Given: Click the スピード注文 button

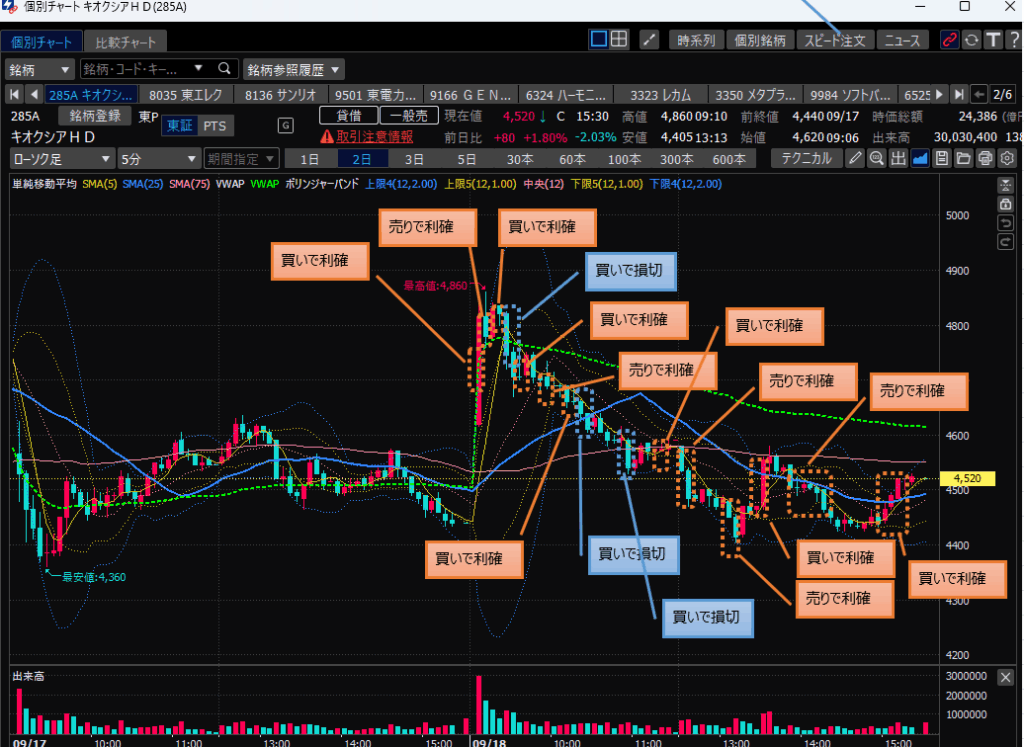Looking at the screenshot, I should pyautogui.click(x=835, y=40).
